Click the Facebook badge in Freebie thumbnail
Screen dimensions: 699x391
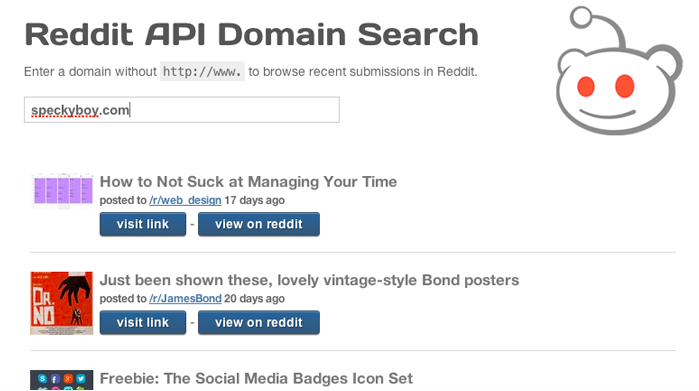click(55, 379)
